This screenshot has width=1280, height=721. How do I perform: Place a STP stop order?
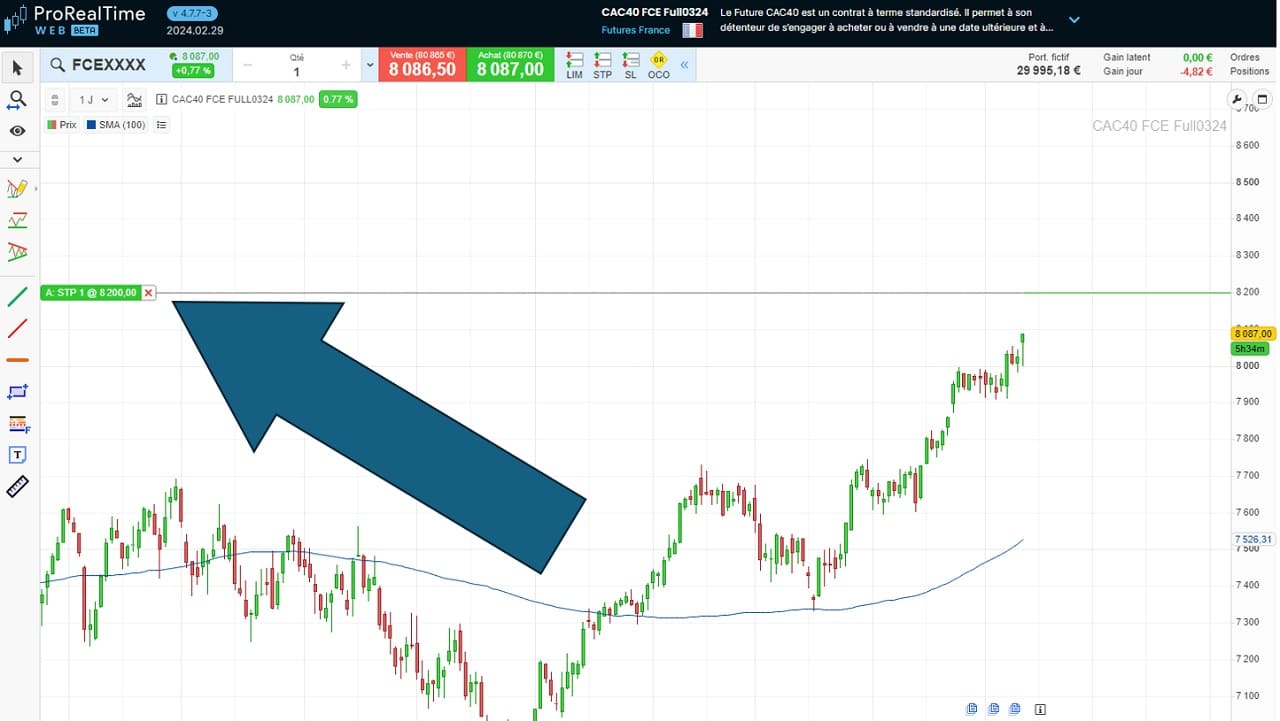(602, 66)
